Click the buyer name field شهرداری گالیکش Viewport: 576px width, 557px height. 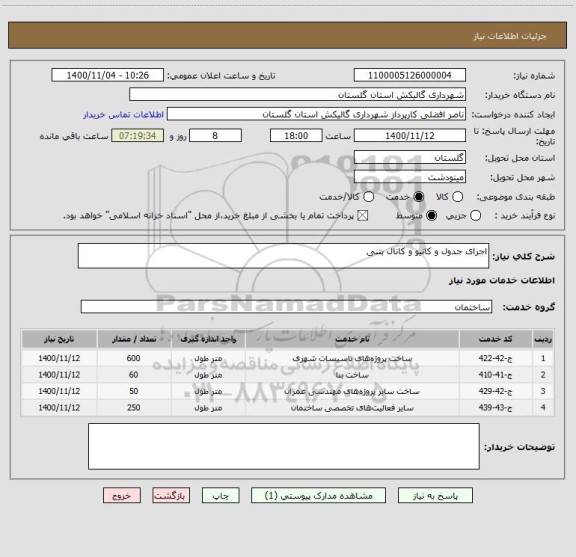[298, 95]
